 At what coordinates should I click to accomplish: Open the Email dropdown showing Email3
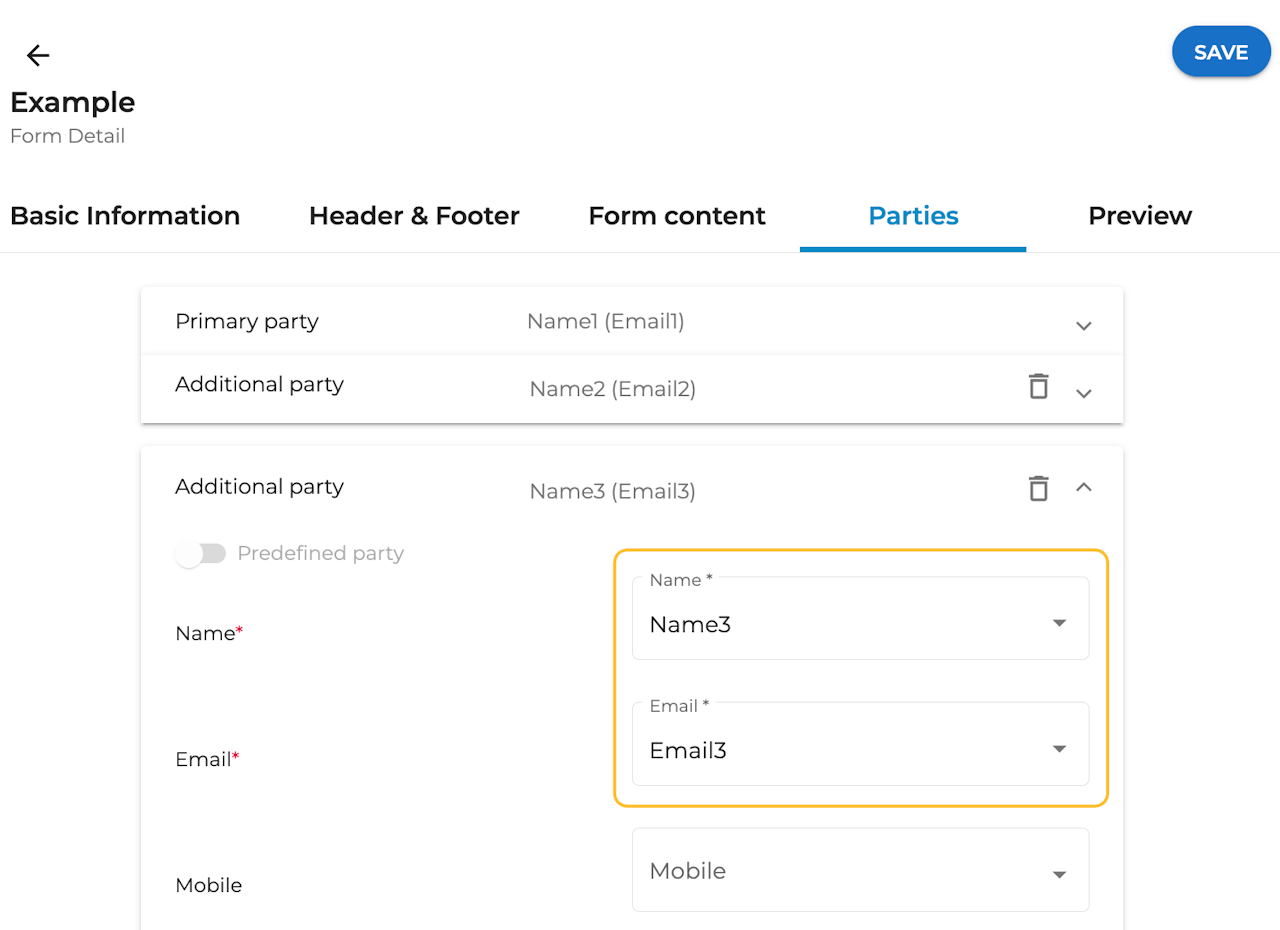860,750
